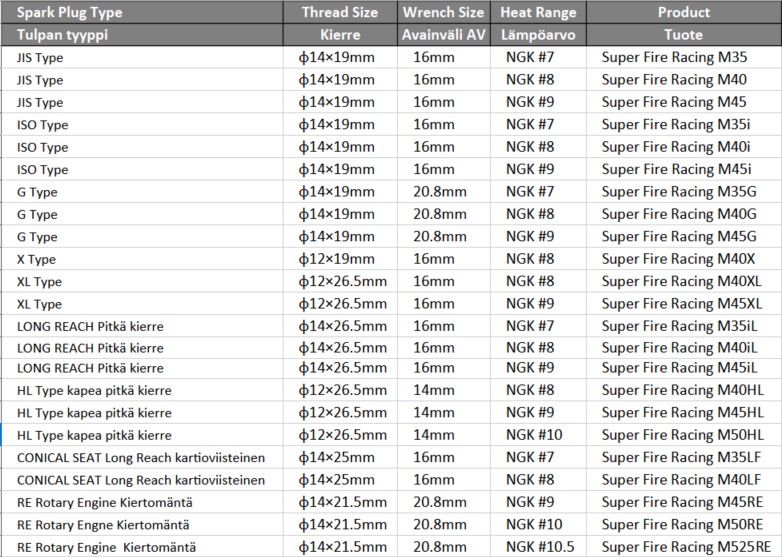The image size is (782, 557).
Task: Select cell Super Fire Racing M40LF
Action: point(684,480)
